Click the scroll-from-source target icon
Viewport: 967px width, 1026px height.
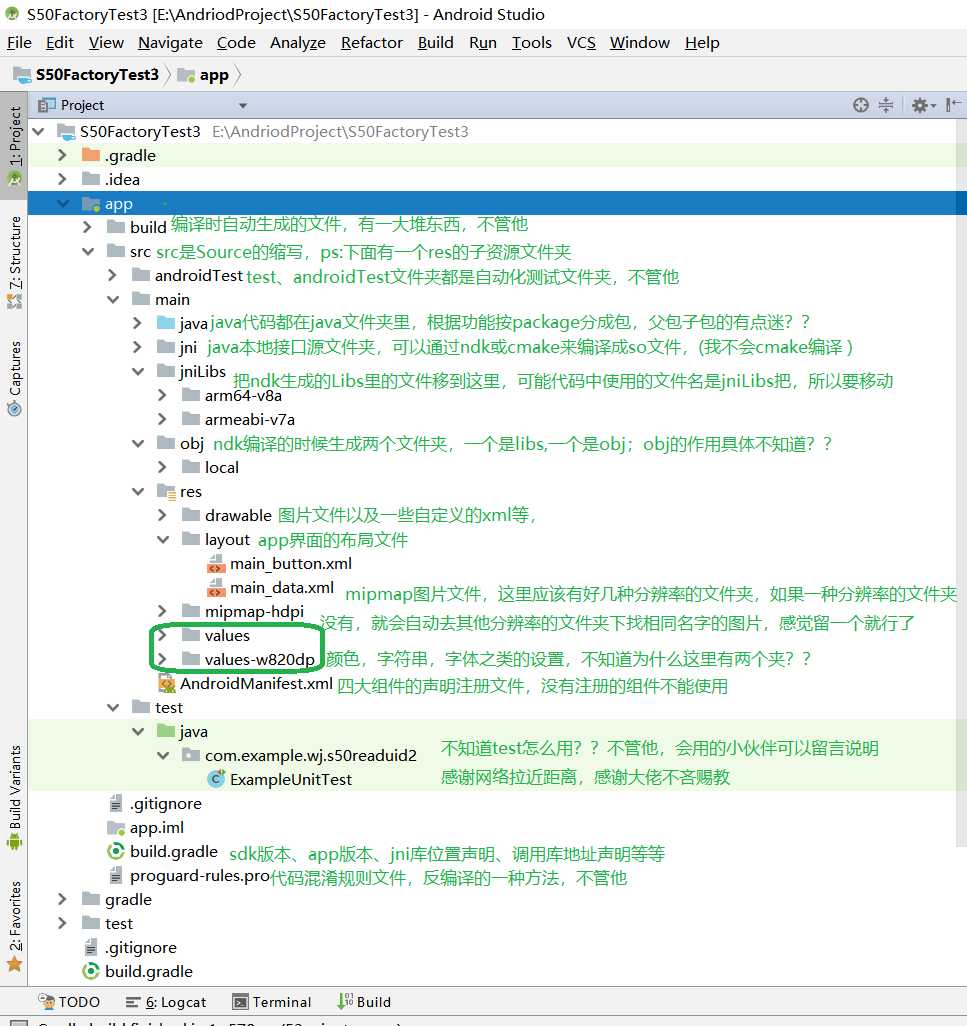pos(860,105)
